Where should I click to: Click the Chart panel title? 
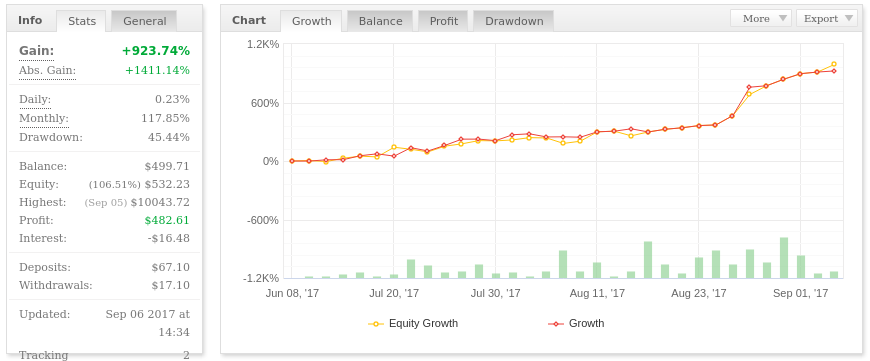pyautogui.click(x=249, y=20)
